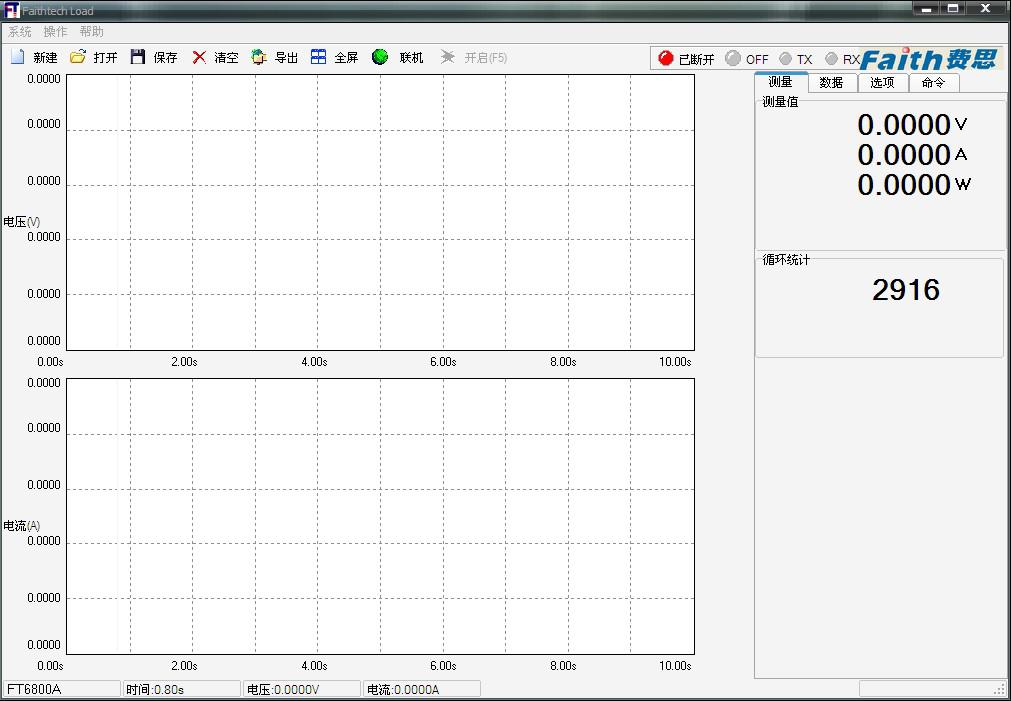Screen dimensions: 1011x701
Task: Minimize the Faithtech Load window
Action: 927,8
